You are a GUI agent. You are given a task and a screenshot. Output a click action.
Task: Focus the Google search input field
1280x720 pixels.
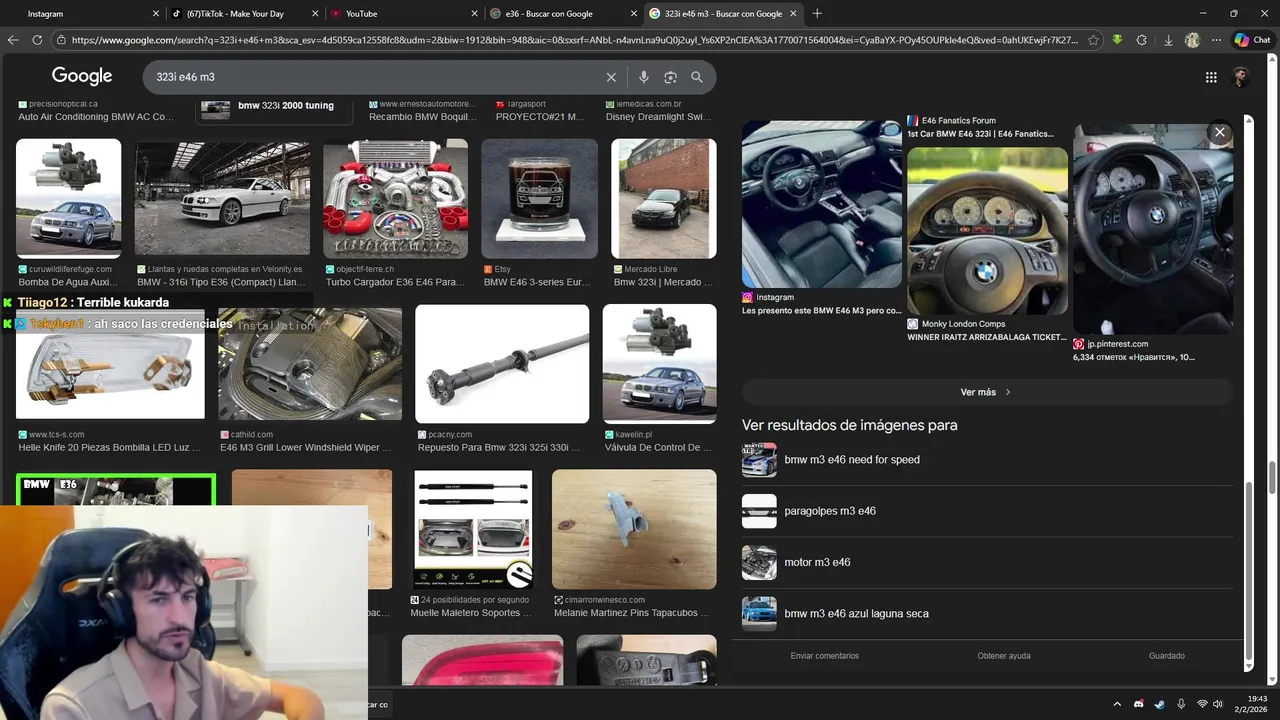(375, 77)
